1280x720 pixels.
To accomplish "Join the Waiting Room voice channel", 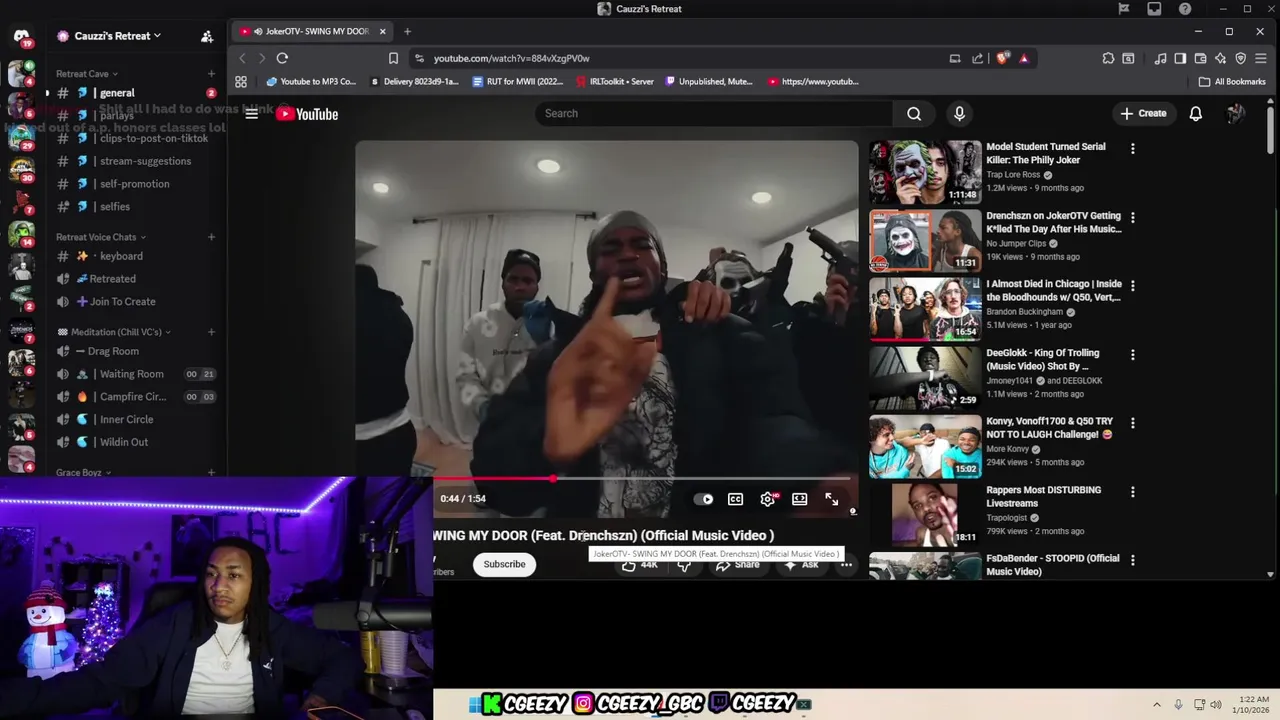I will pyautogui.click(x=136, y=374).
